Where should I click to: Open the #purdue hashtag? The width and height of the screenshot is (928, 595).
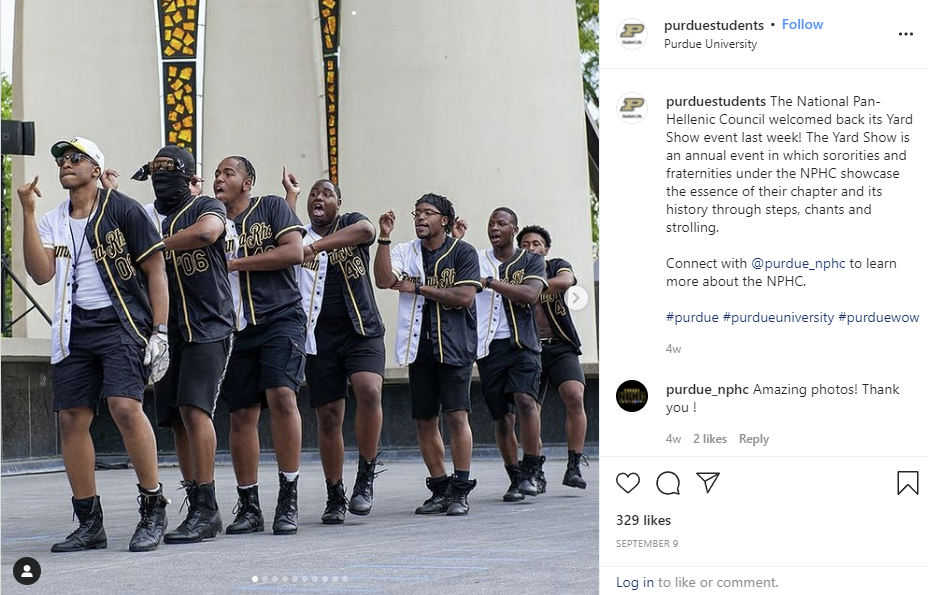(x=692, y=317)
